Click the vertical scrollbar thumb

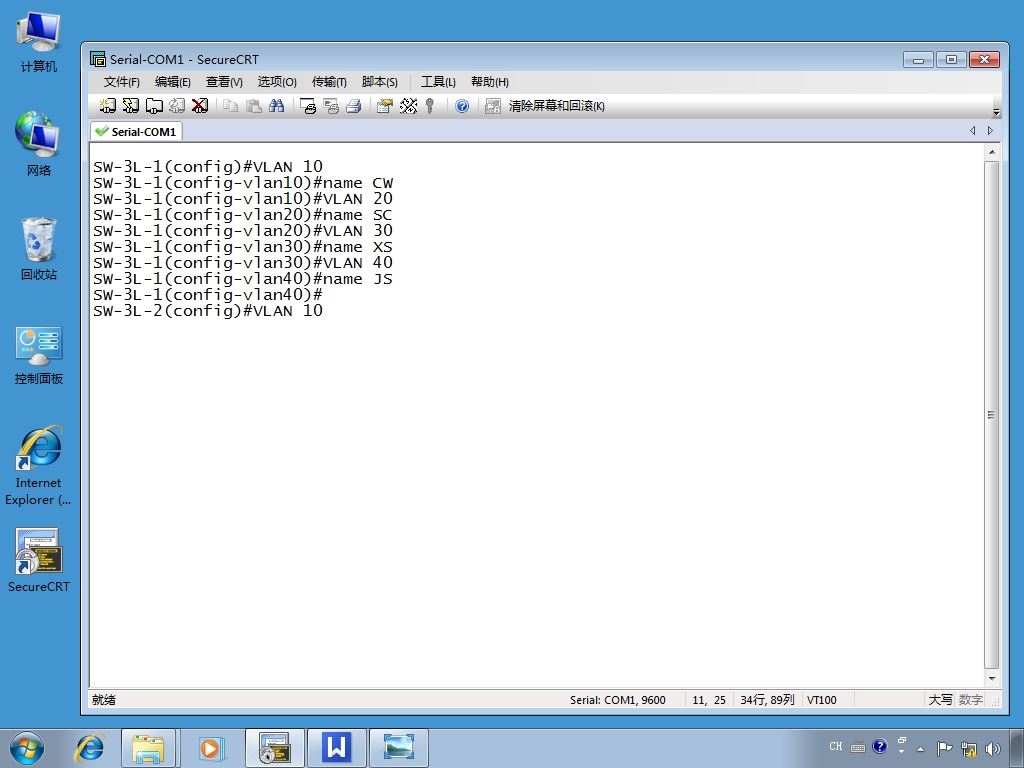coord(991,415)
